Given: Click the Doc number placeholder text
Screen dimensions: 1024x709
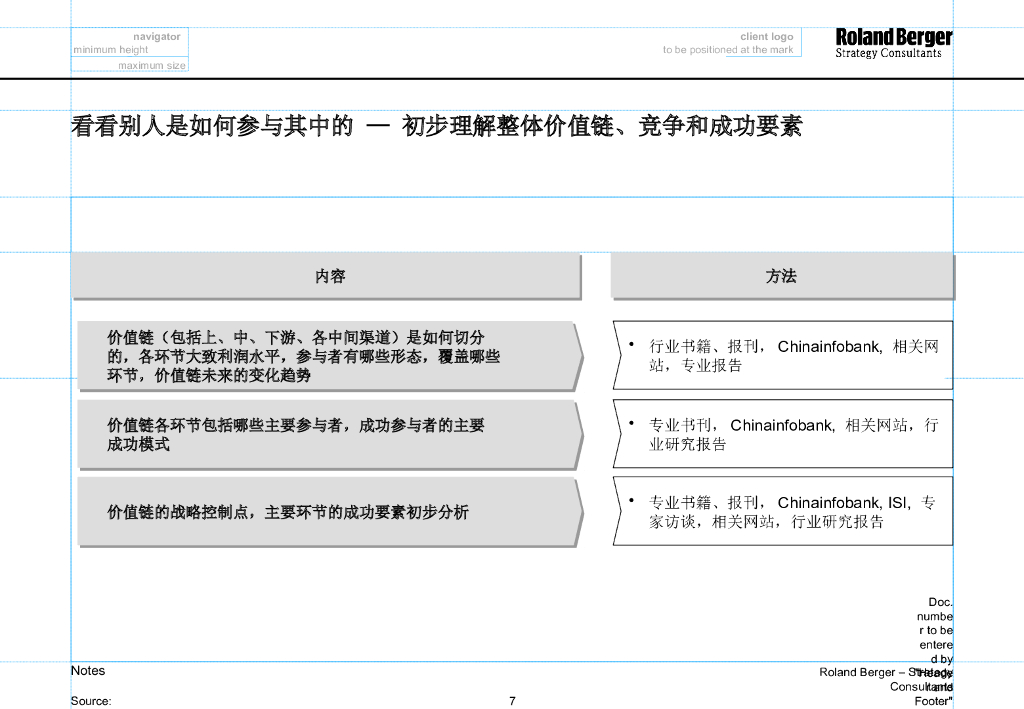Looking at the screenshot, I should pos(936,630).
